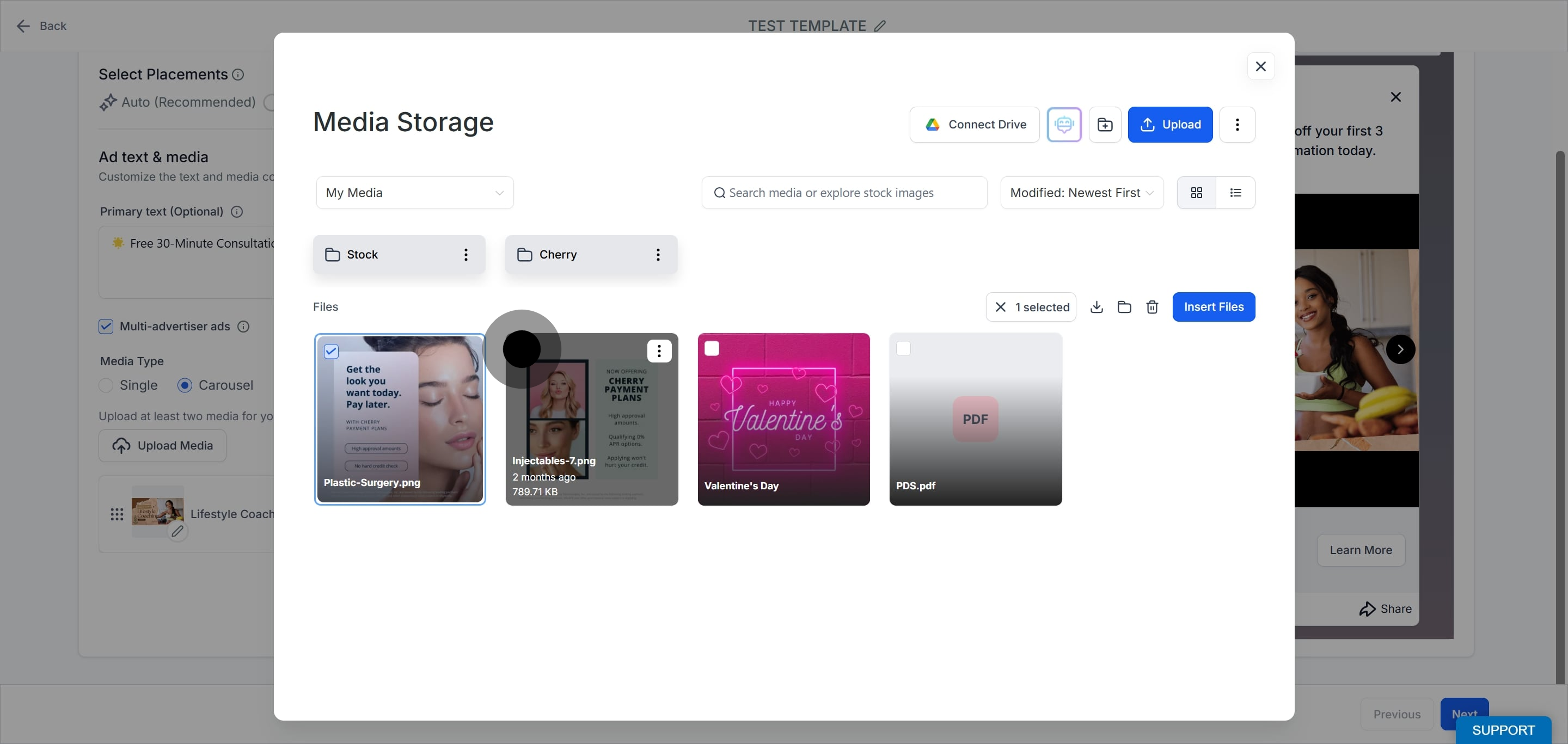Uncheck the Plastic-Surgery.png checkbox
Image resolution: width=1568 pixels, height=744 pixels.
[331, 351]
